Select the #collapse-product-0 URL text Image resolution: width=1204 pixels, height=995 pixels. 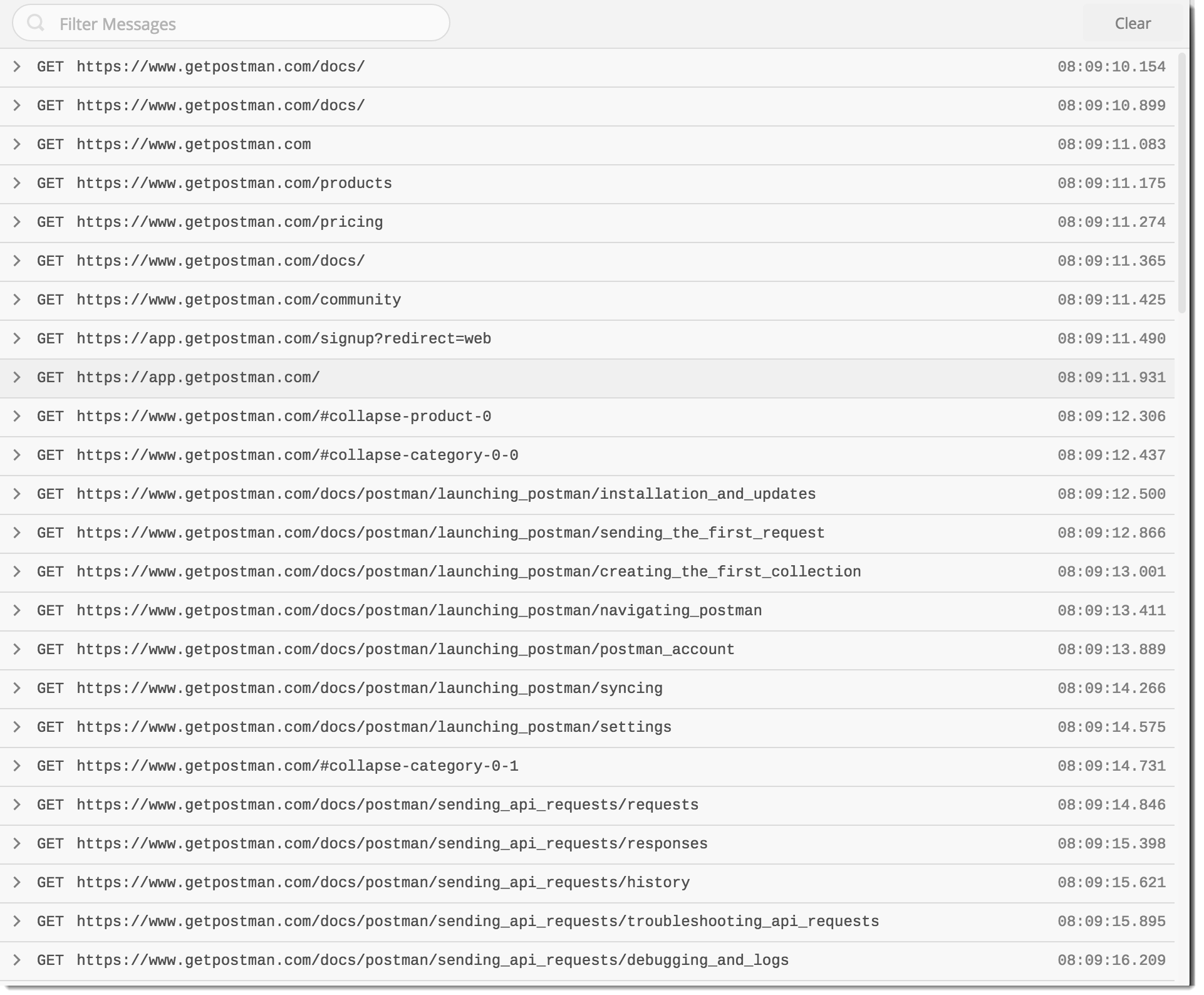tap(284, 416)
